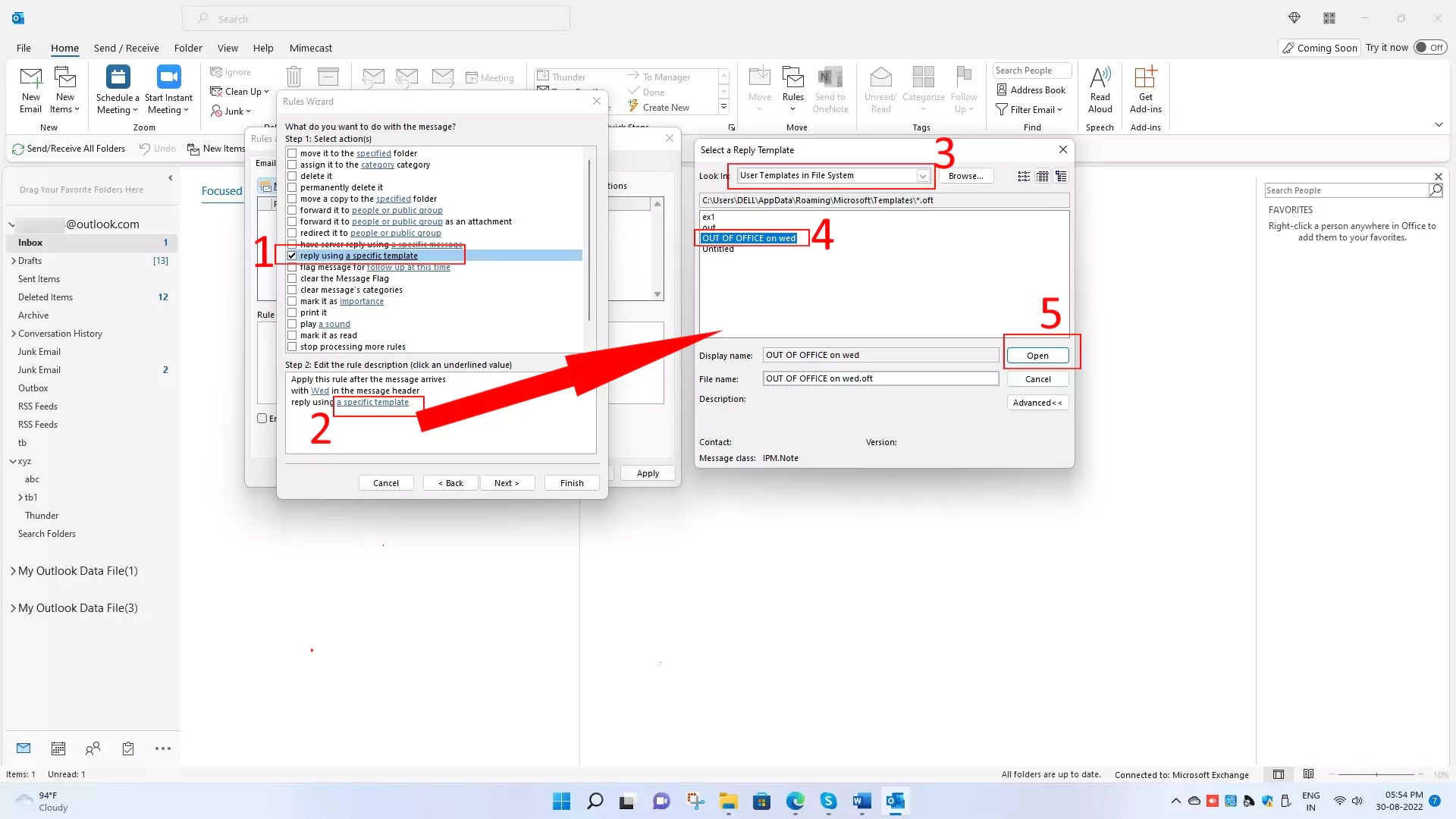Click the Open button for the template
The image size is (1456, 819).
(x=1037, y=355)
